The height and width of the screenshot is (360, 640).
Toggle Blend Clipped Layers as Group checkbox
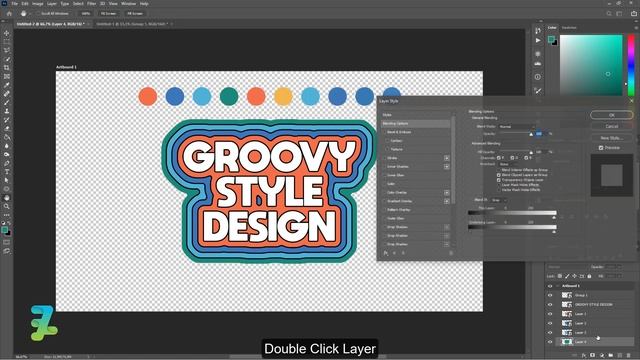pos(498,175)
